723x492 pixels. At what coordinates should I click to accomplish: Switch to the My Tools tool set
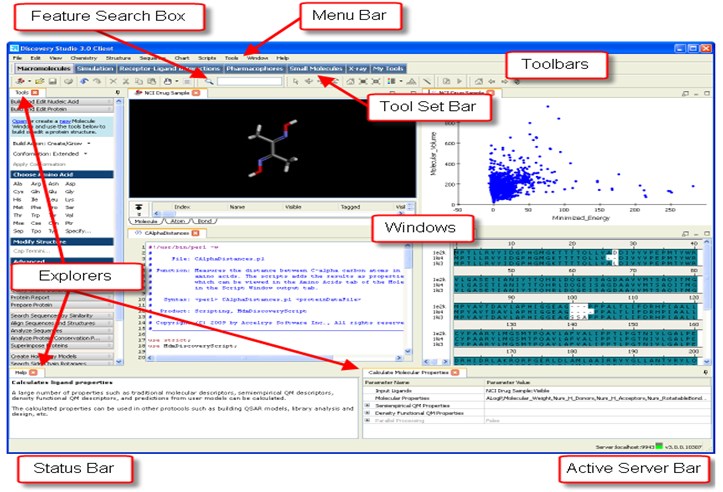tap(388, 69)
